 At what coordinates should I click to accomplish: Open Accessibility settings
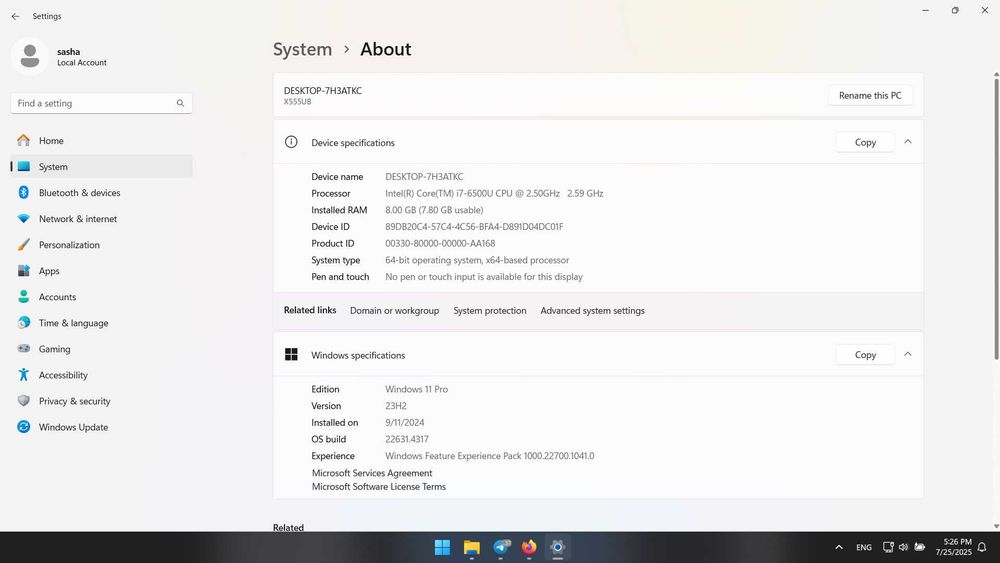point(101,376)
